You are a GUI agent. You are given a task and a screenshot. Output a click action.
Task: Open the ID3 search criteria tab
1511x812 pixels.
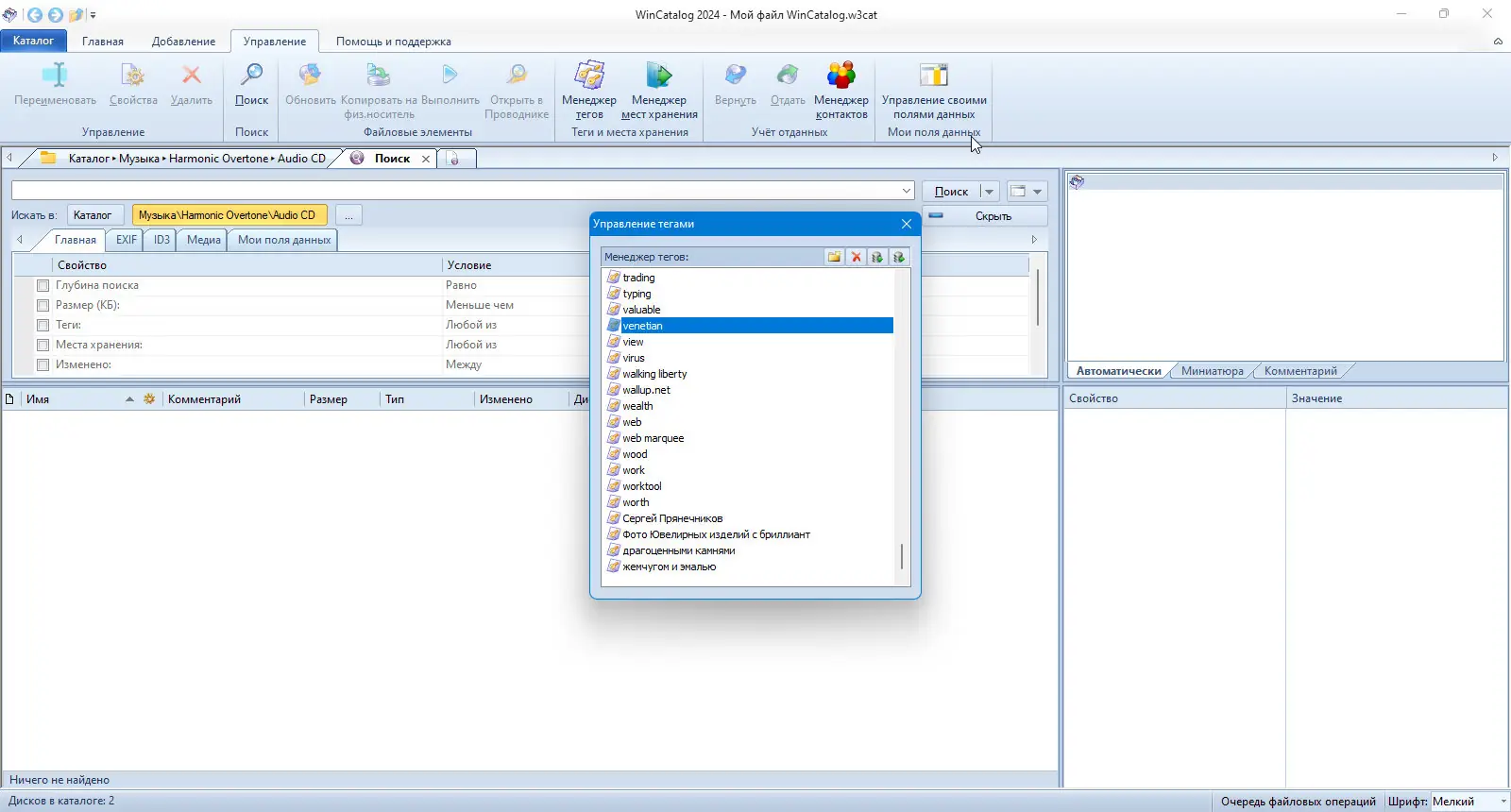[161, 240]
